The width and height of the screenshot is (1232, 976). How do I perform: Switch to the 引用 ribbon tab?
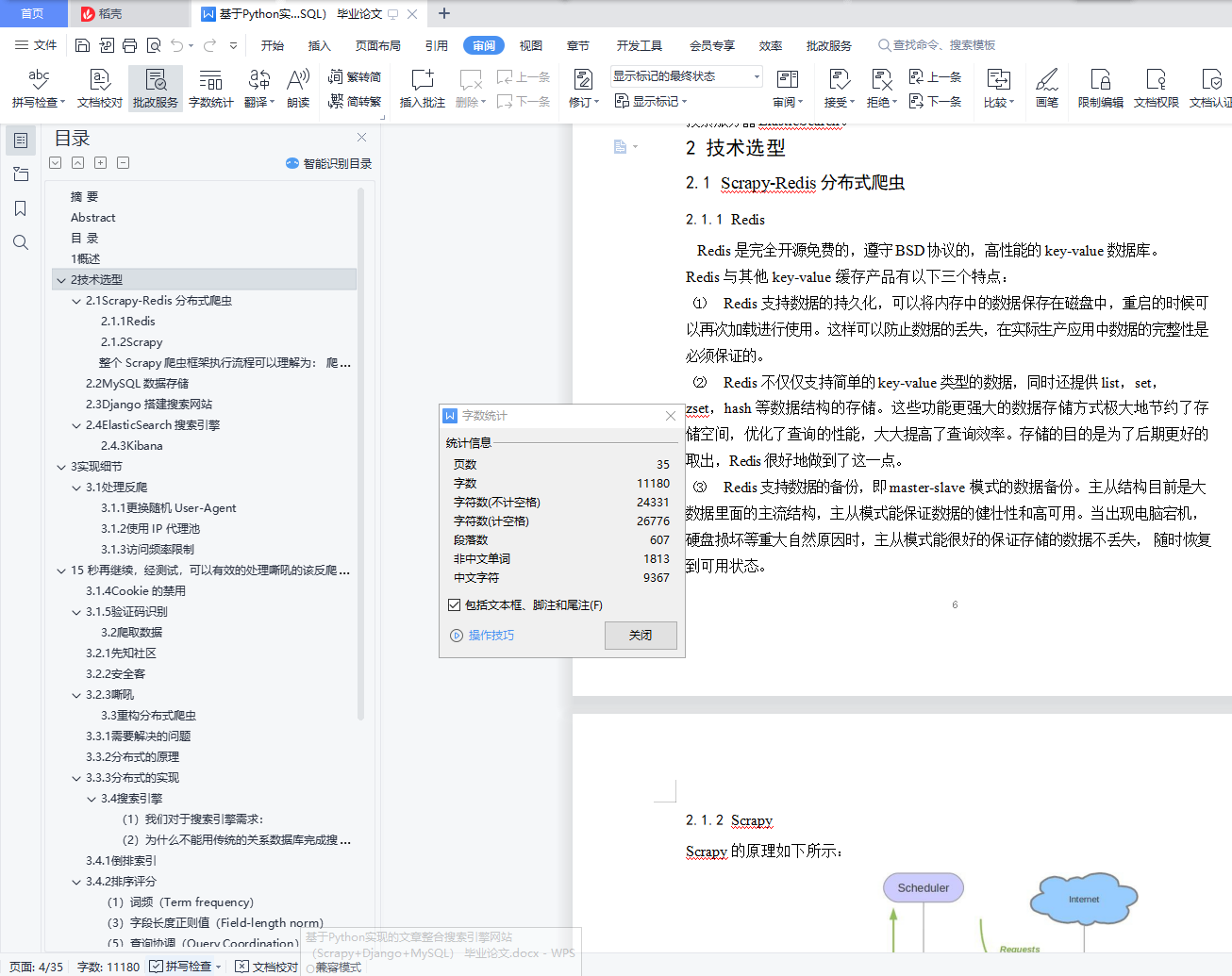coord(436,45)
